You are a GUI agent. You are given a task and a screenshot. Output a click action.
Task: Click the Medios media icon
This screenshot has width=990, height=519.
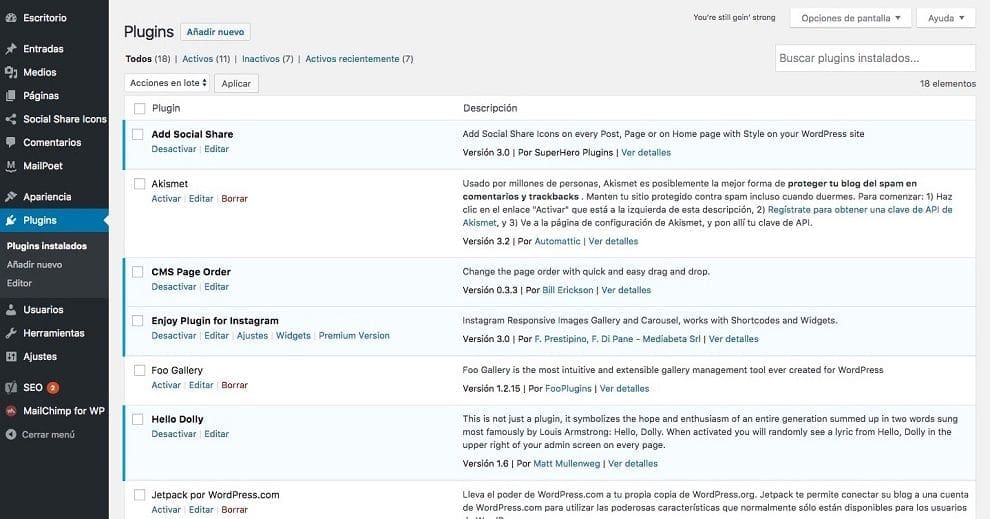pos(11,72)
